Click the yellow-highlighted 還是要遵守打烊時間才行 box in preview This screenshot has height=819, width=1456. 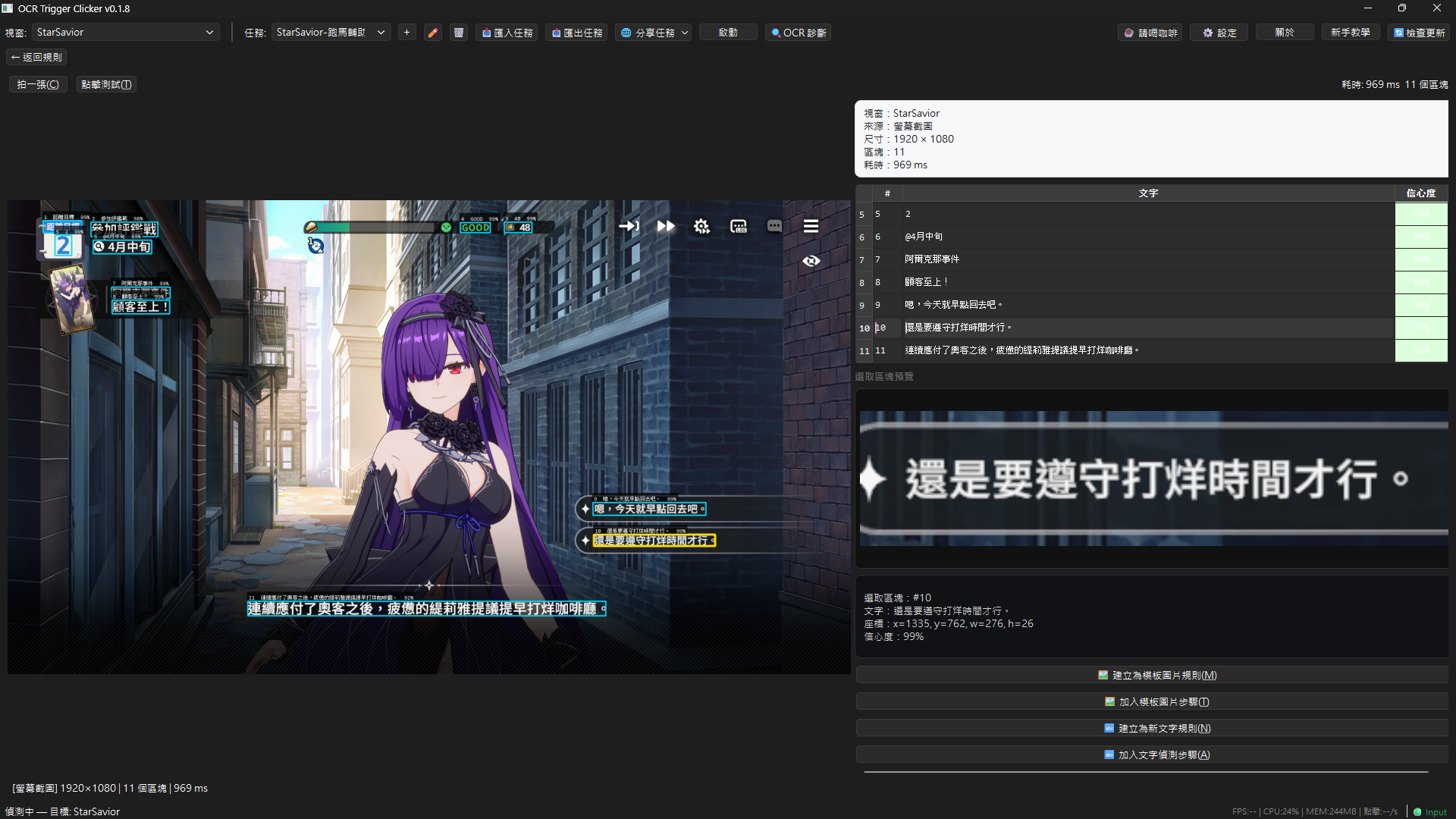[x=654, y=540]
